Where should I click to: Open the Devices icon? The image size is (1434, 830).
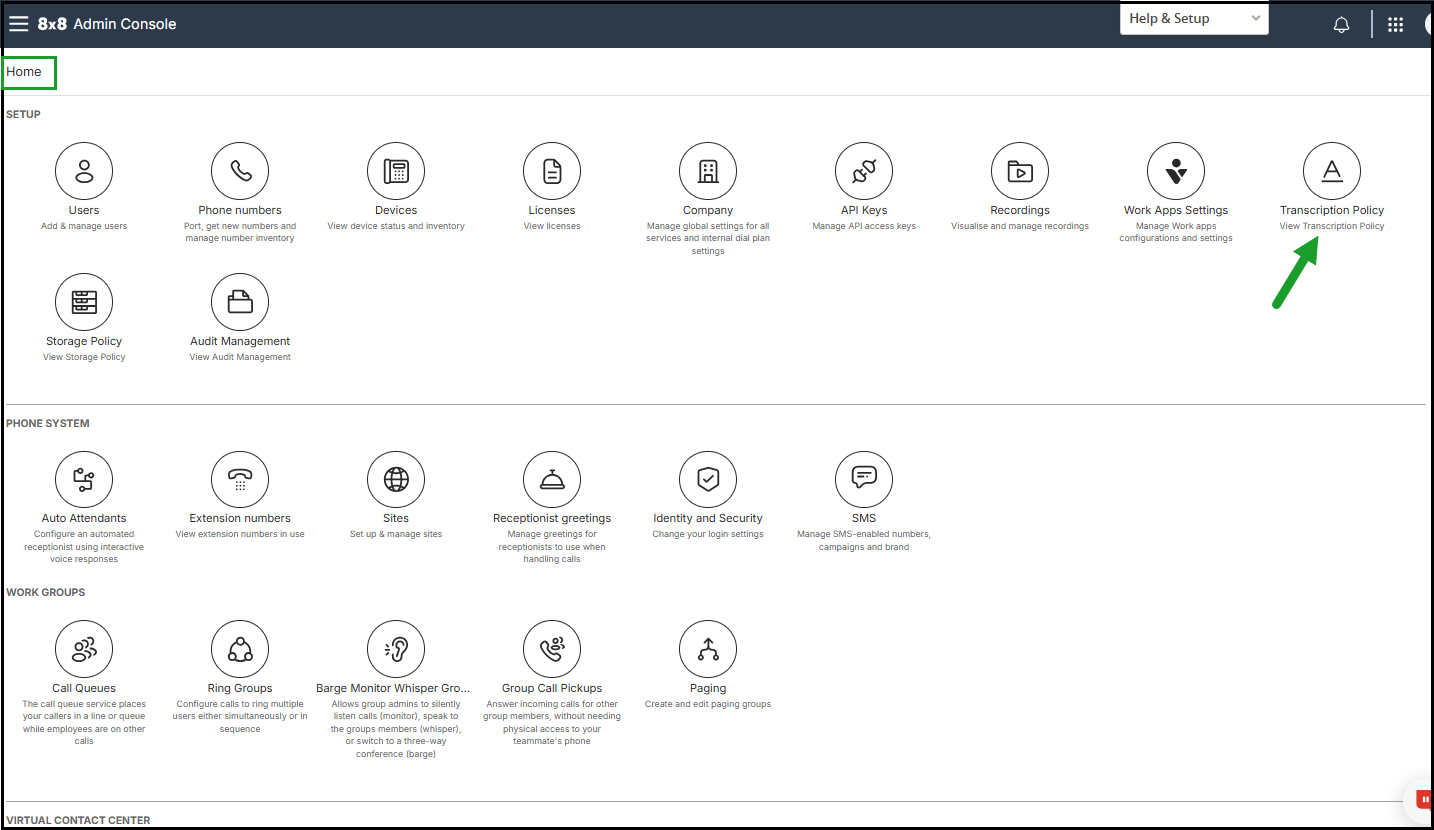(396, 171)
